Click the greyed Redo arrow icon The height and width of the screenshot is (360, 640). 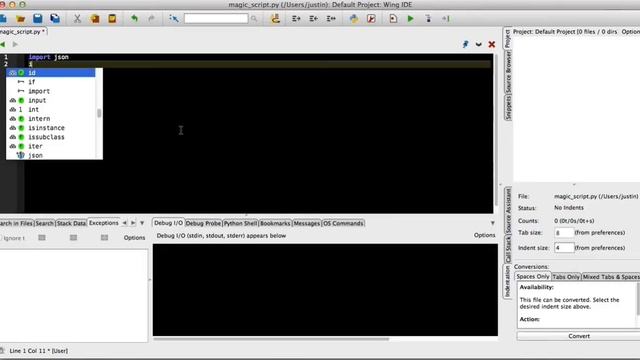151,18
